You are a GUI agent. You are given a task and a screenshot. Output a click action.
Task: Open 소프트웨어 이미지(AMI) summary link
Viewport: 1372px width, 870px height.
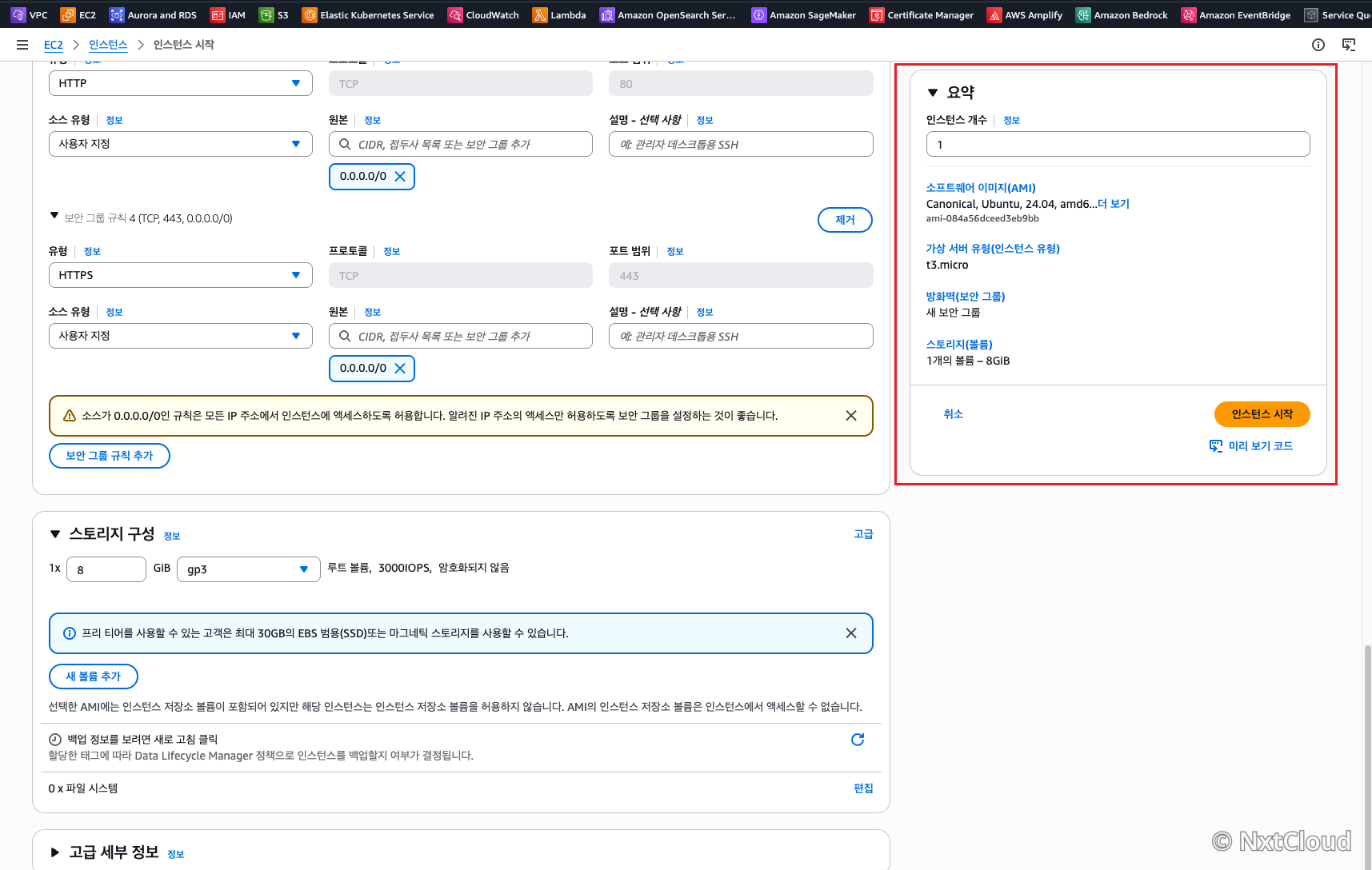[x=981, y=188]
